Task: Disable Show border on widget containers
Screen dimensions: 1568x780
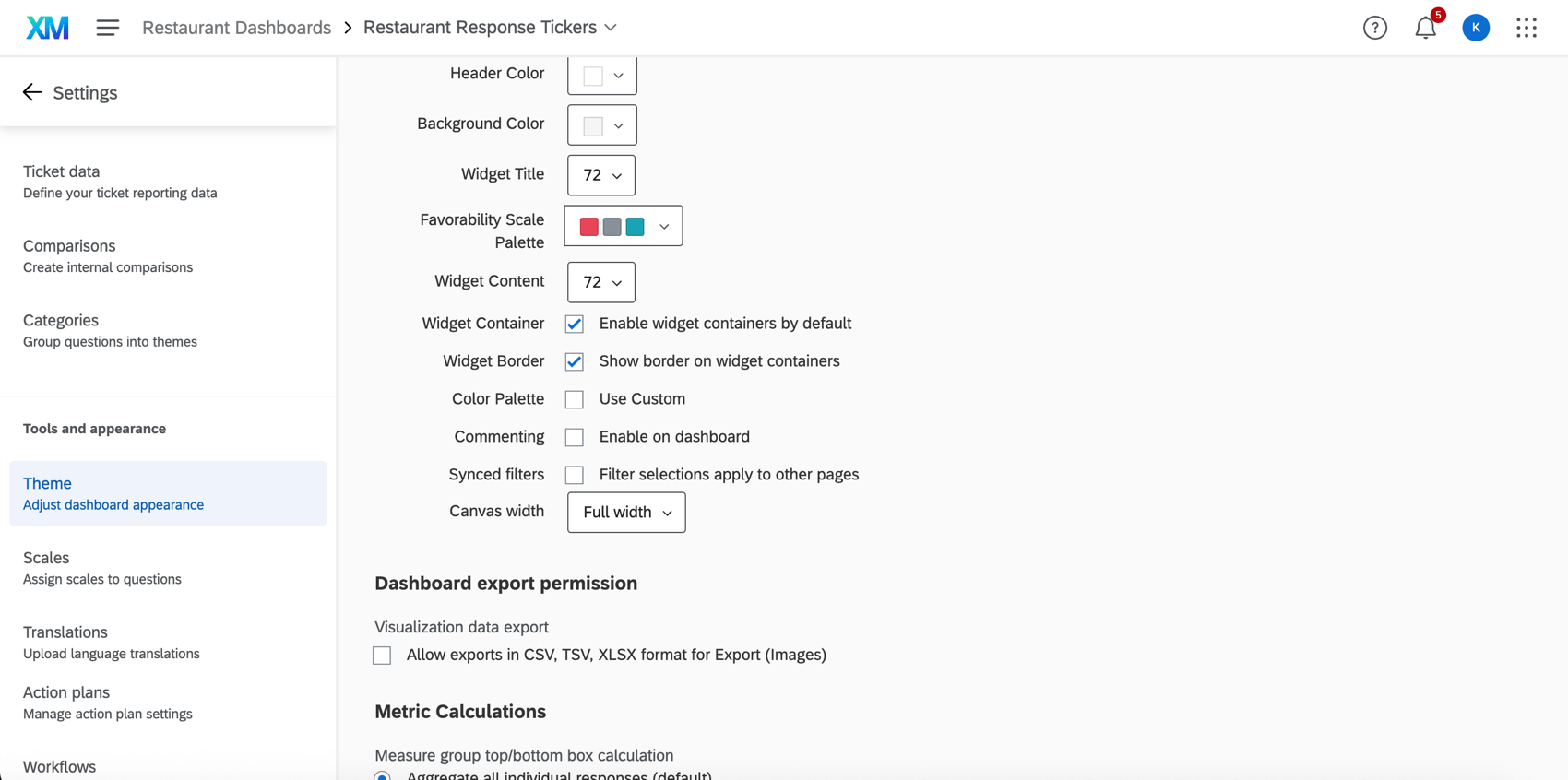Action: (x=574, y=361)
